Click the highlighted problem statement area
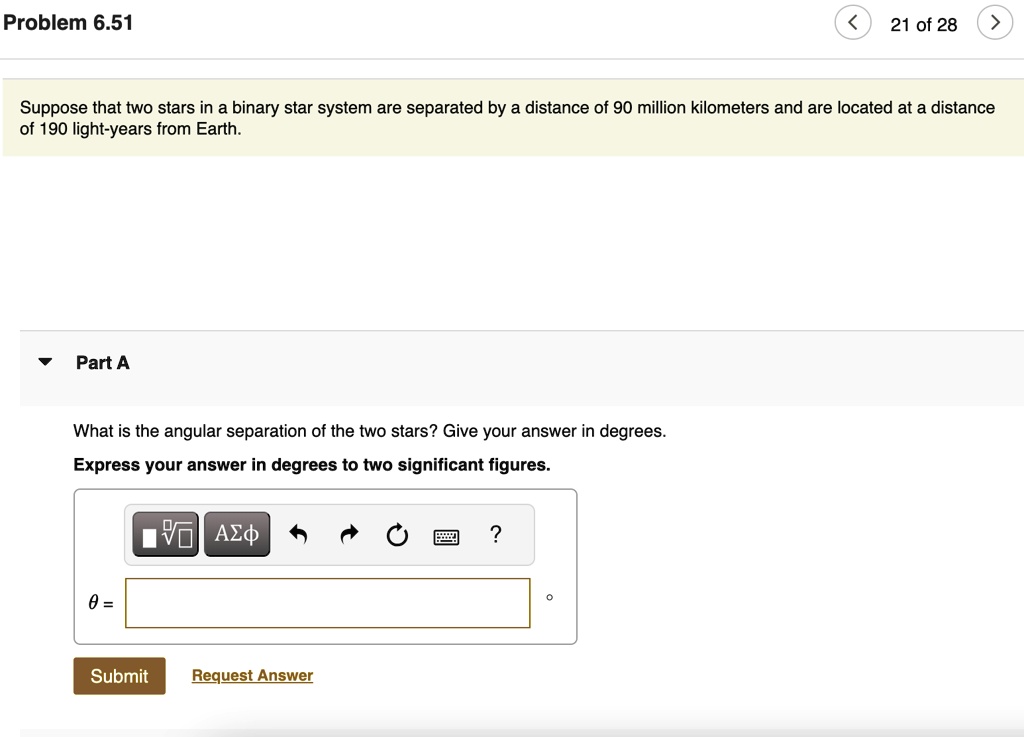 click(x=512, y=117)
